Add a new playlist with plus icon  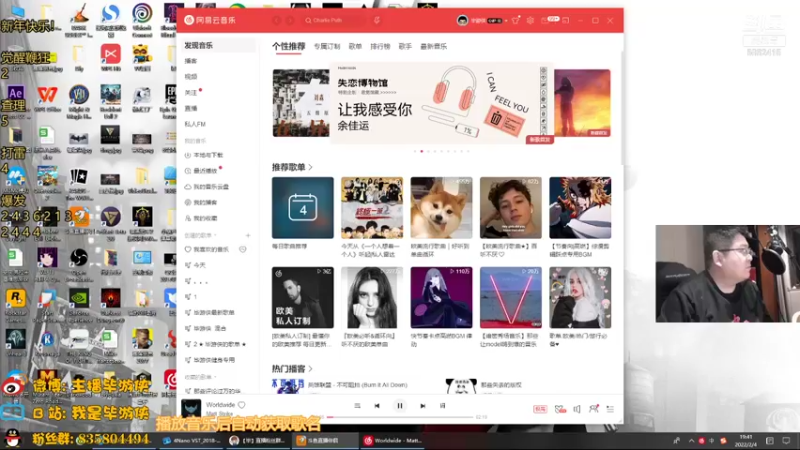coord(248,236)
